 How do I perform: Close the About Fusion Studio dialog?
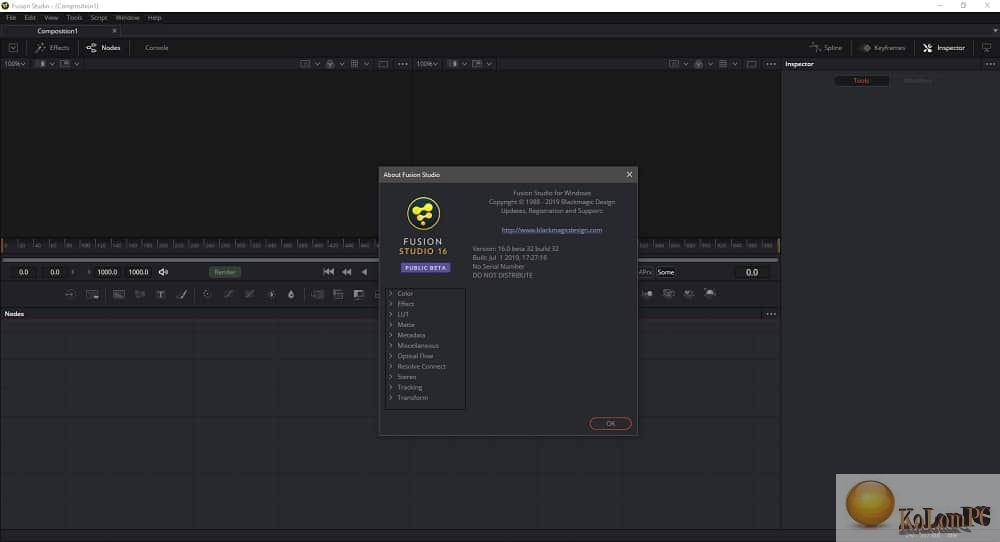click(629, 174)
